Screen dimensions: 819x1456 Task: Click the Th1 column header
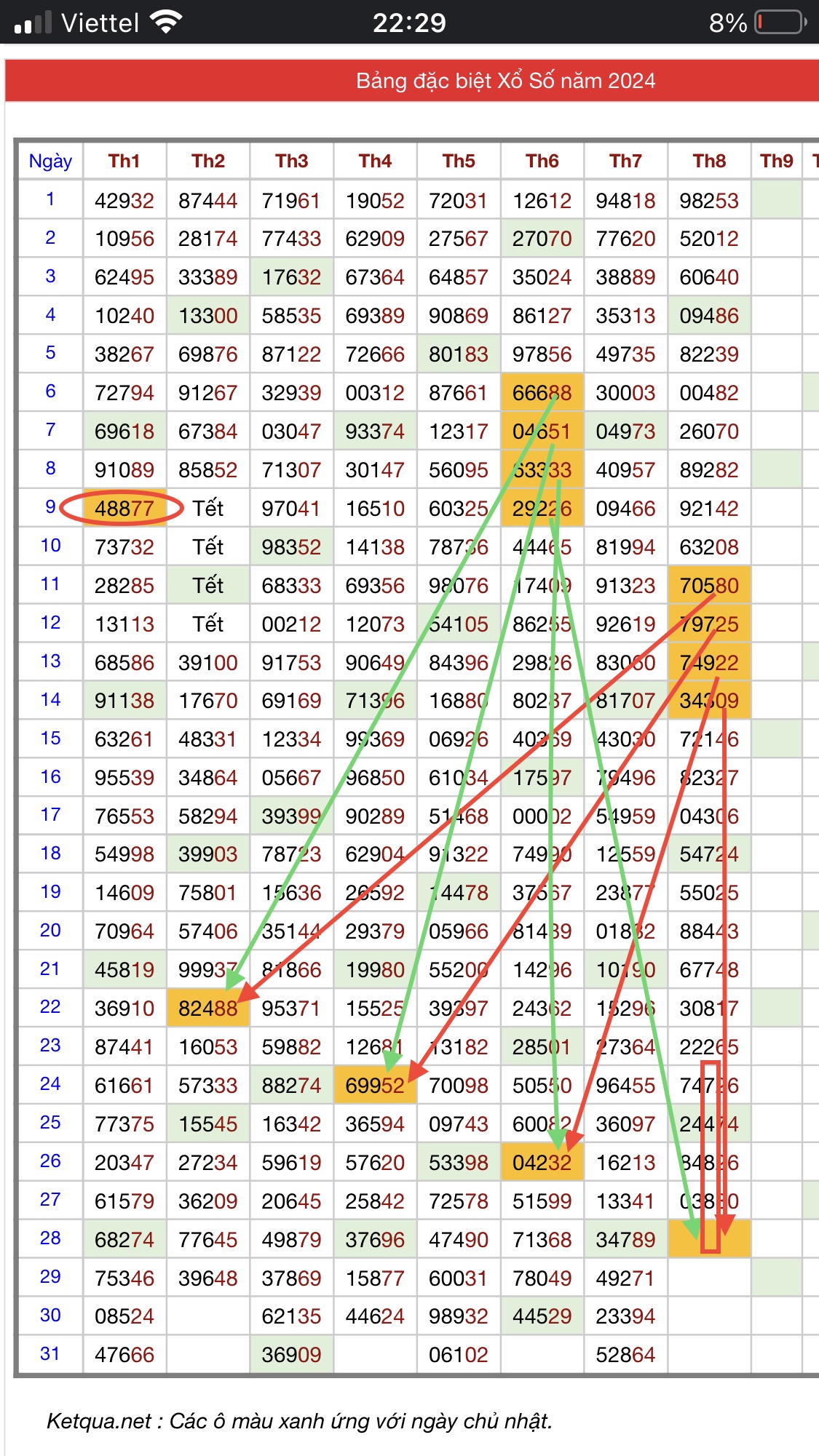click(x=124, y=161)
